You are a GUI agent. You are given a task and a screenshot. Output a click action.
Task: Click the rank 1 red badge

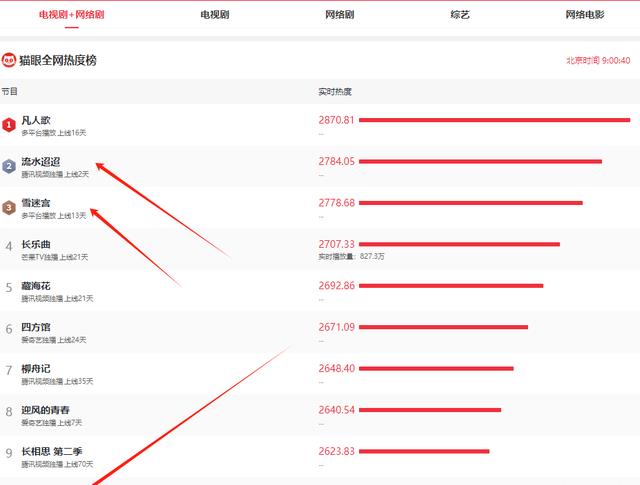coord(9,125)
